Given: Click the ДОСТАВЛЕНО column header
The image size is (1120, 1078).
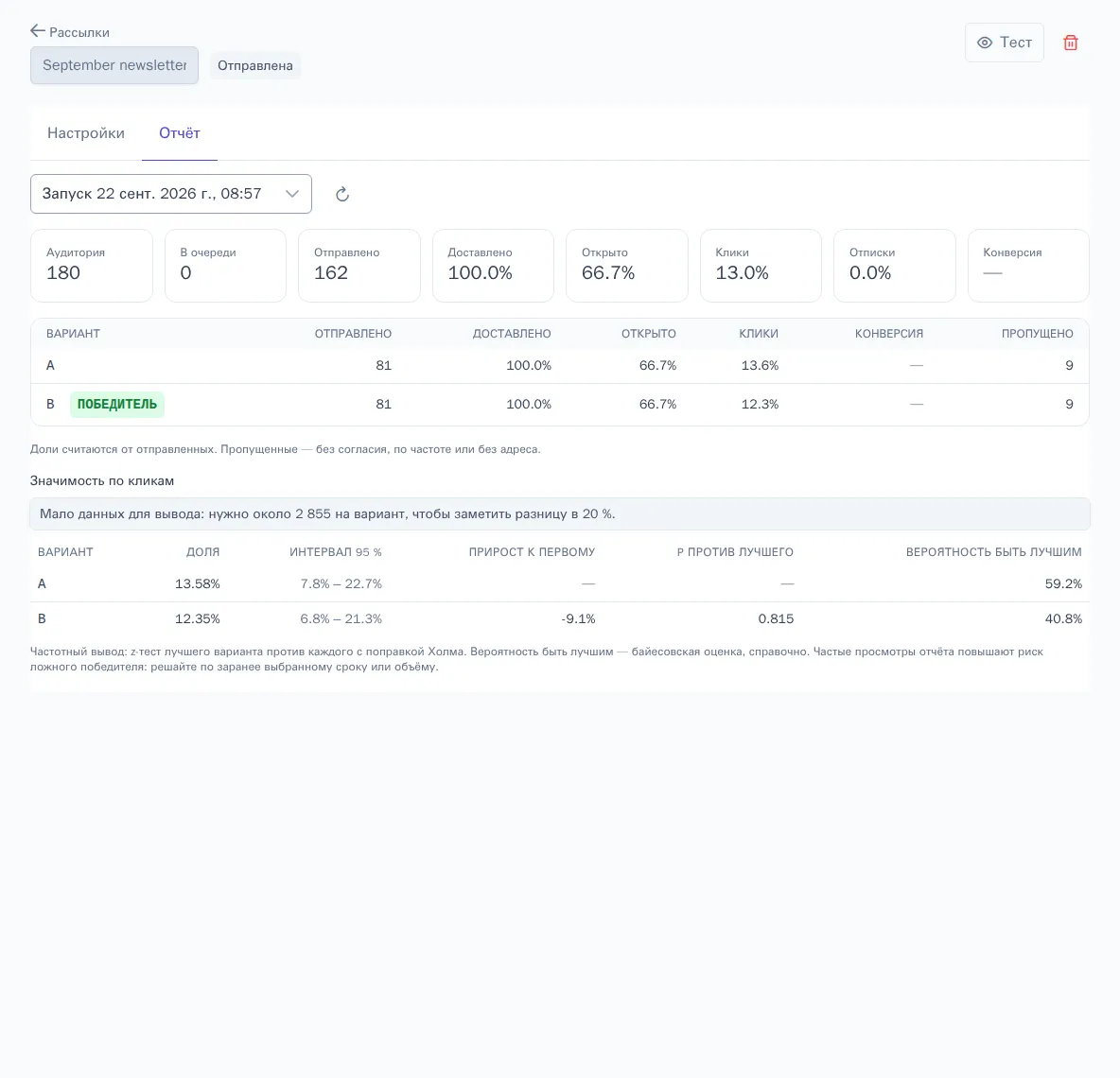Looking at the screenshot, I should coord(512,334).
